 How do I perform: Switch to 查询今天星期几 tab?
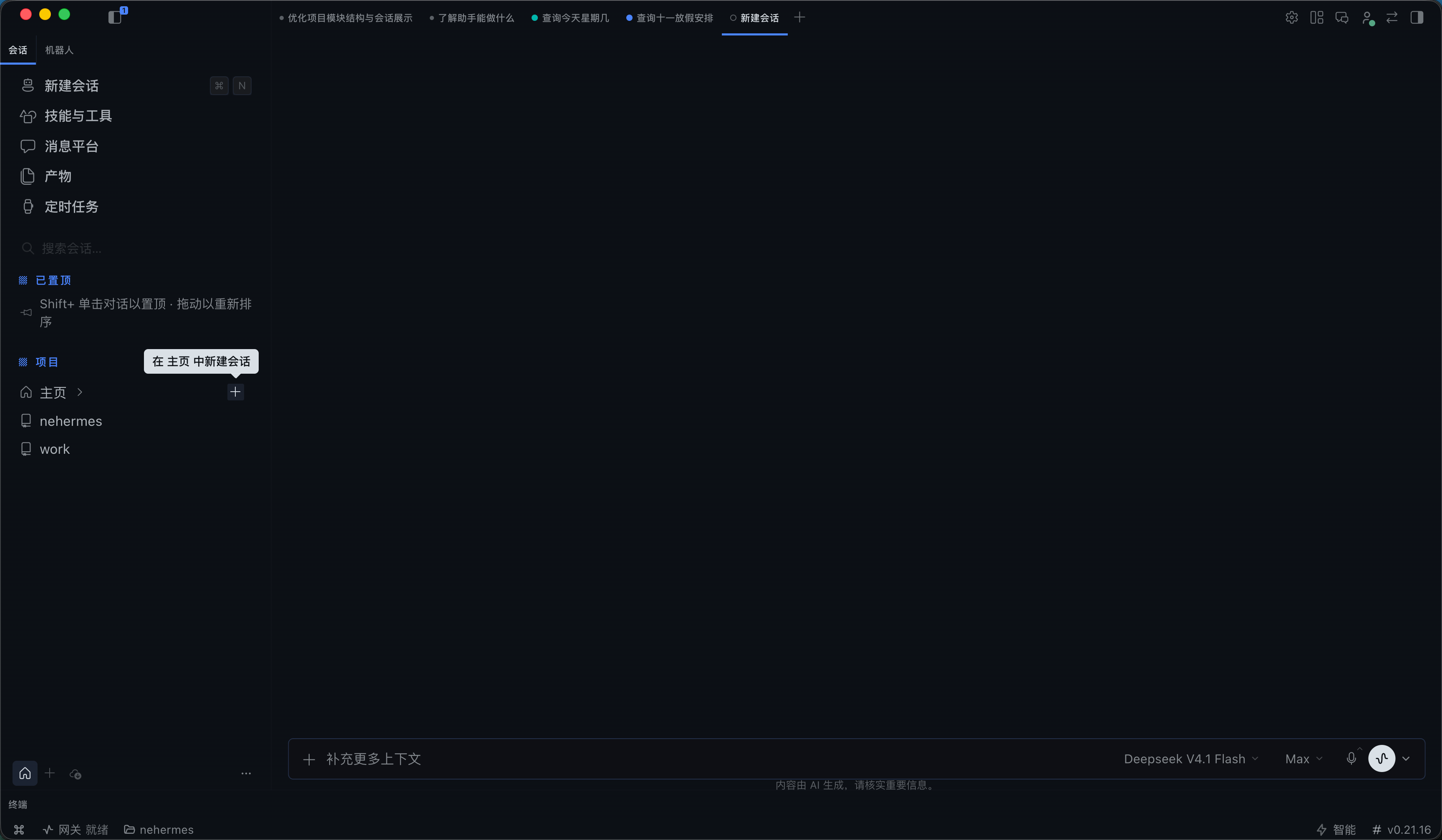[570, 18]
